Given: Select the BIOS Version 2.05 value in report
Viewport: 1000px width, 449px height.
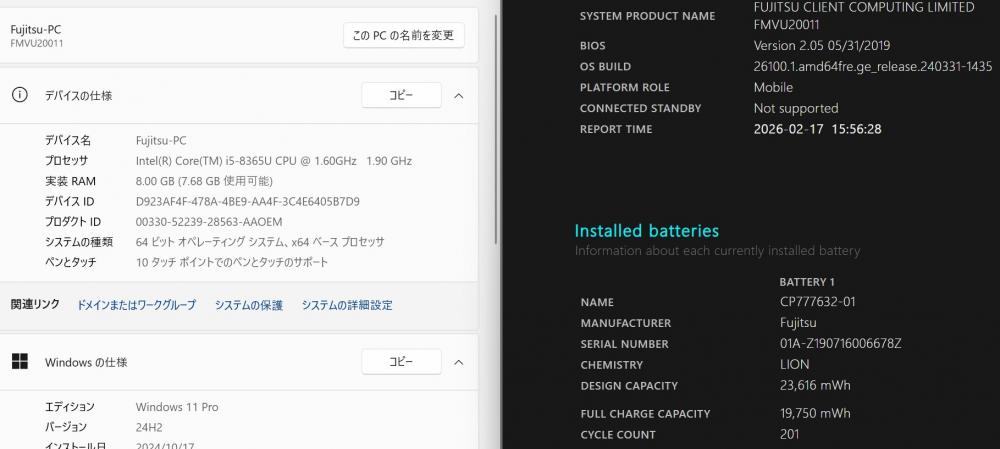Looking at the screenshot, I should click(822, 46).
